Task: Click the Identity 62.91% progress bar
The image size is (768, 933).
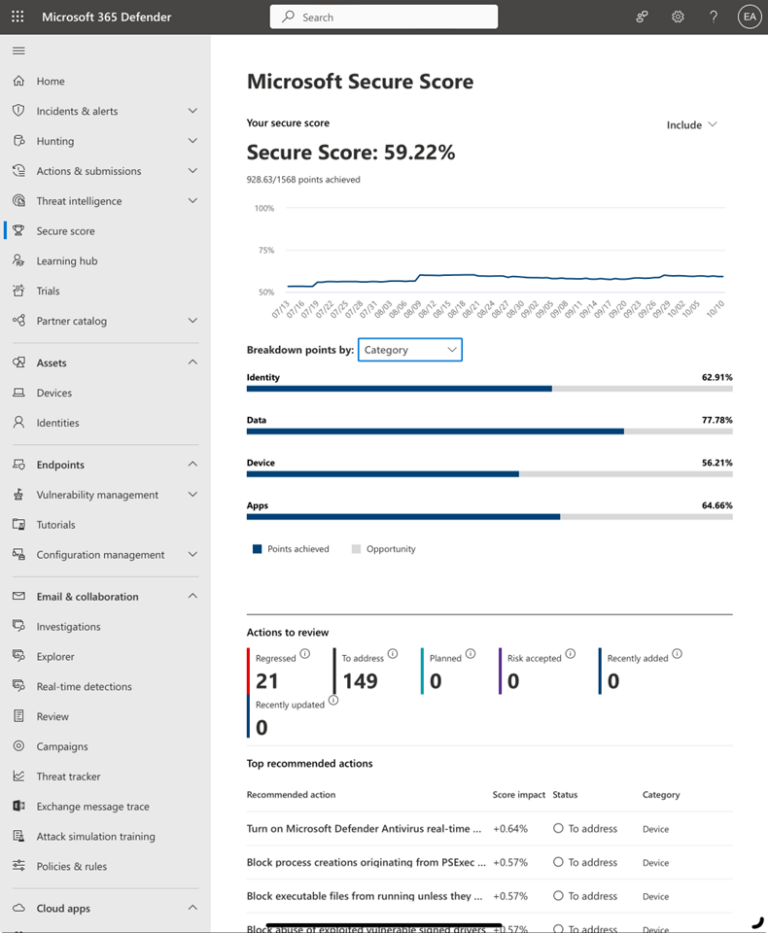Action: (x=490, y=389)
